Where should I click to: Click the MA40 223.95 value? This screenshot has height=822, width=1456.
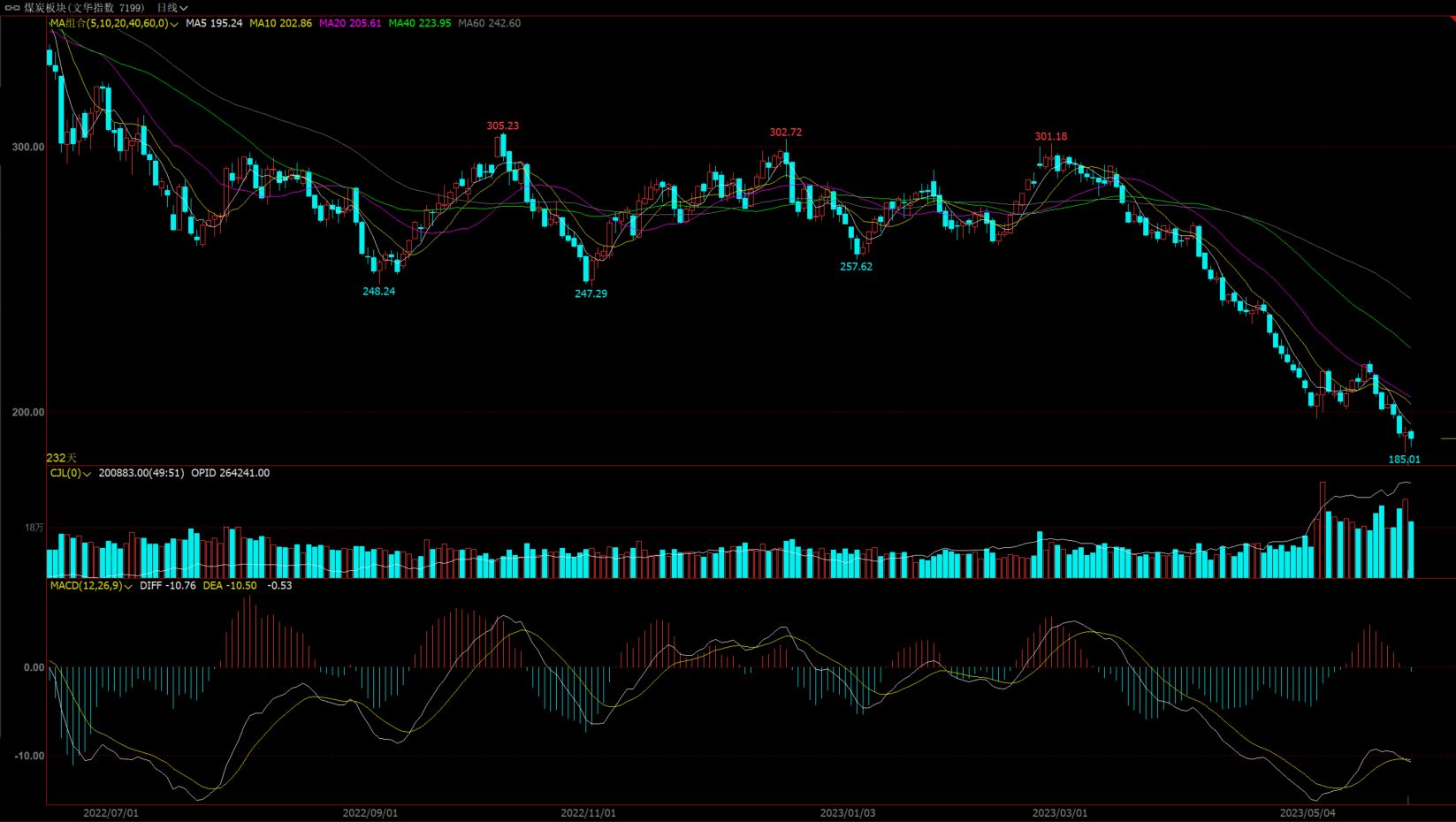point(420,23)
